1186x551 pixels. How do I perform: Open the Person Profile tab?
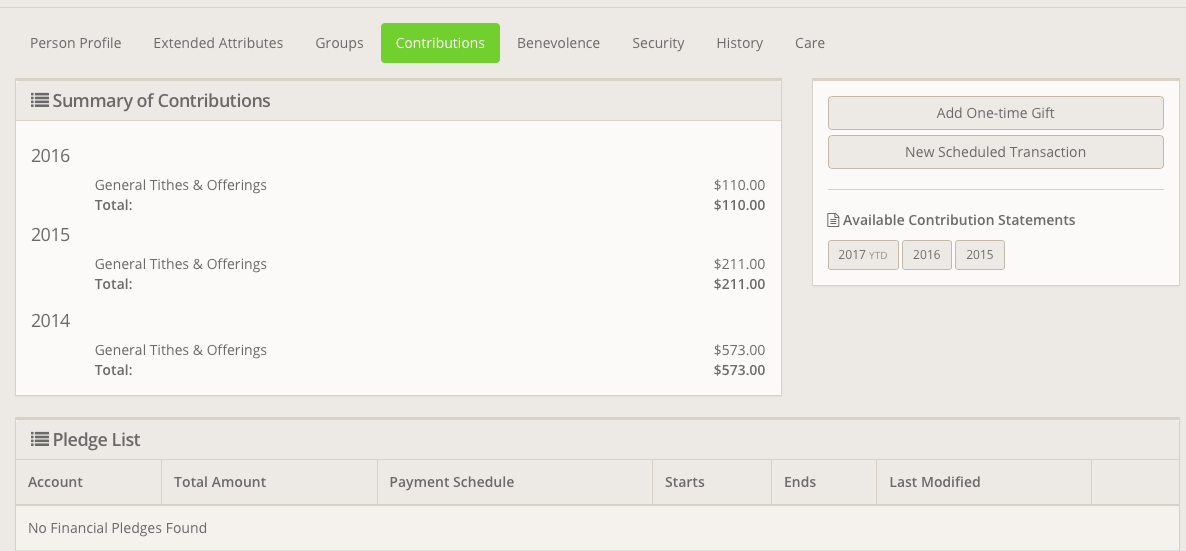coord(76,43)
